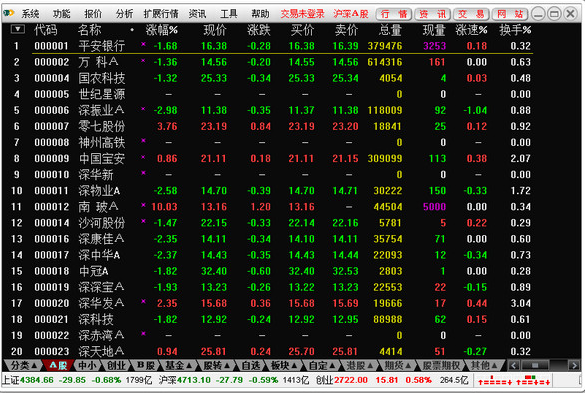Viewport: 585px width, 393px height.
Task: Sort by the 总量 column header
Action: 390,30
